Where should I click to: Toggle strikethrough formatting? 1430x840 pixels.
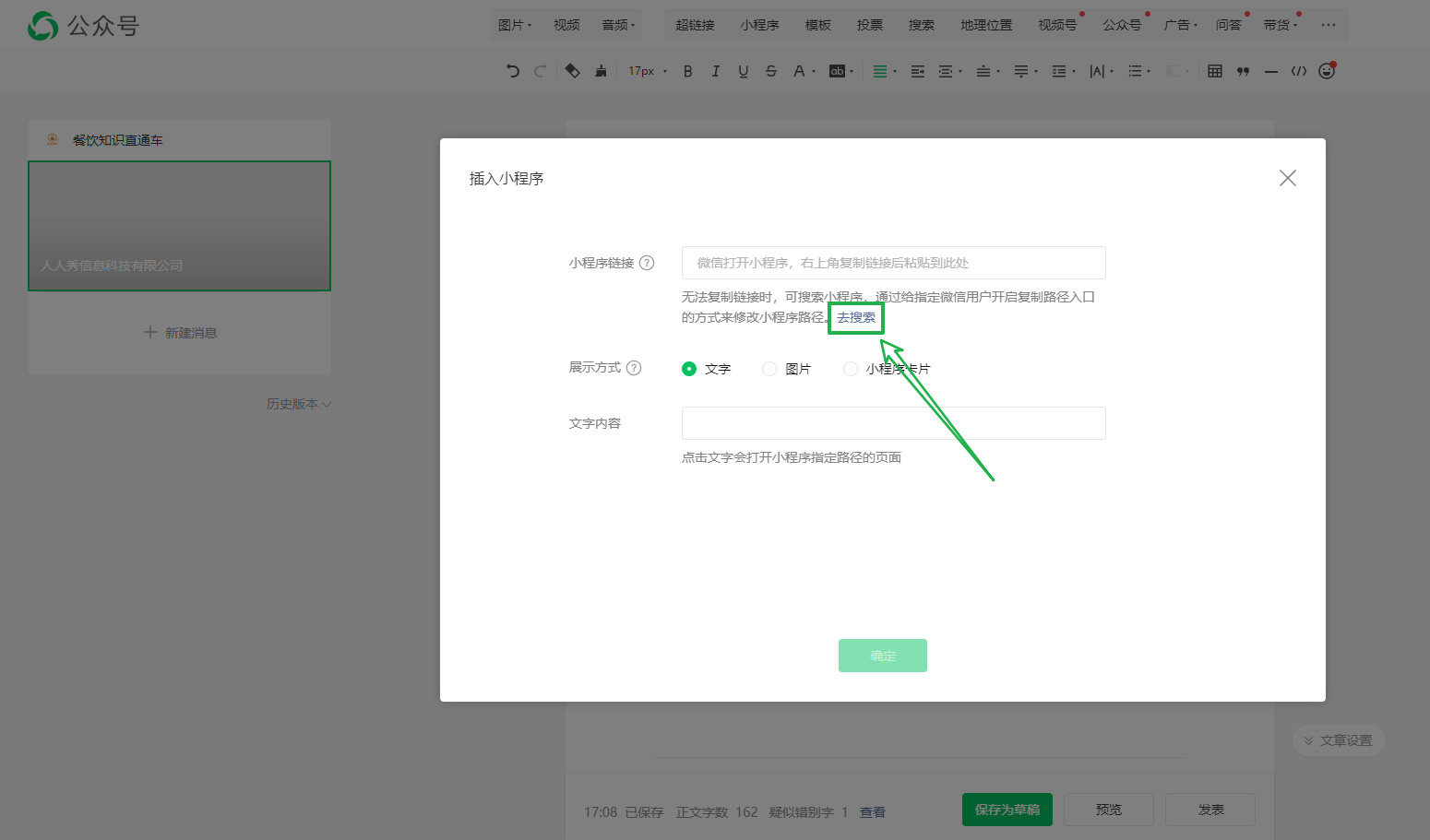tap(771, 71)
